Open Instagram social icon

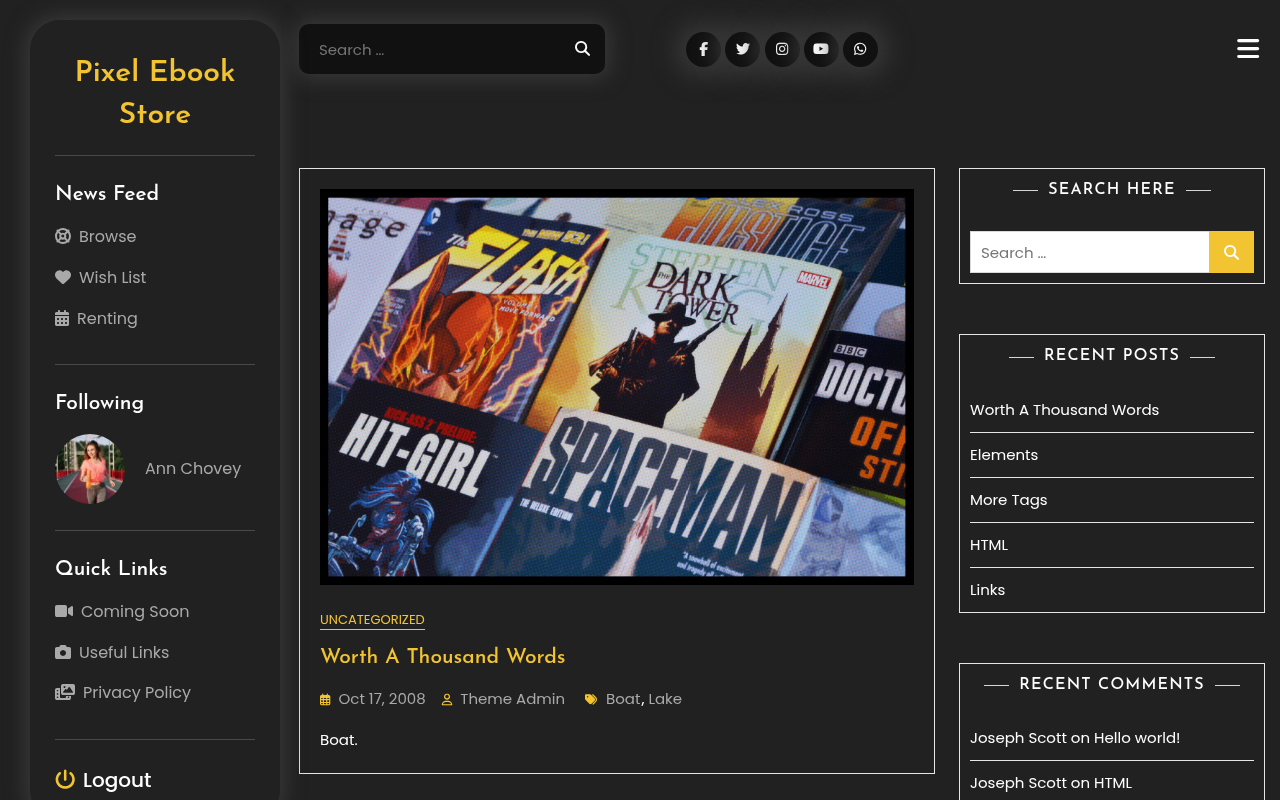point(782,49)
